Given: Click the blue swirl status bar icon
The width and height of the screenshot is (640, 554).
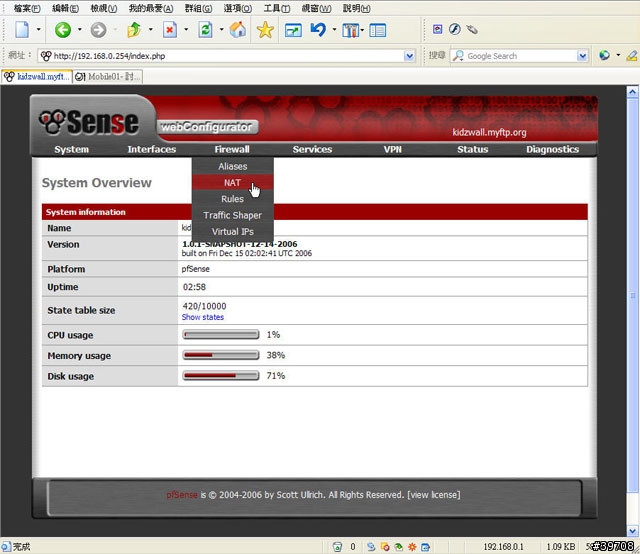Looking at the screenshot, I should tap(371, 547).
